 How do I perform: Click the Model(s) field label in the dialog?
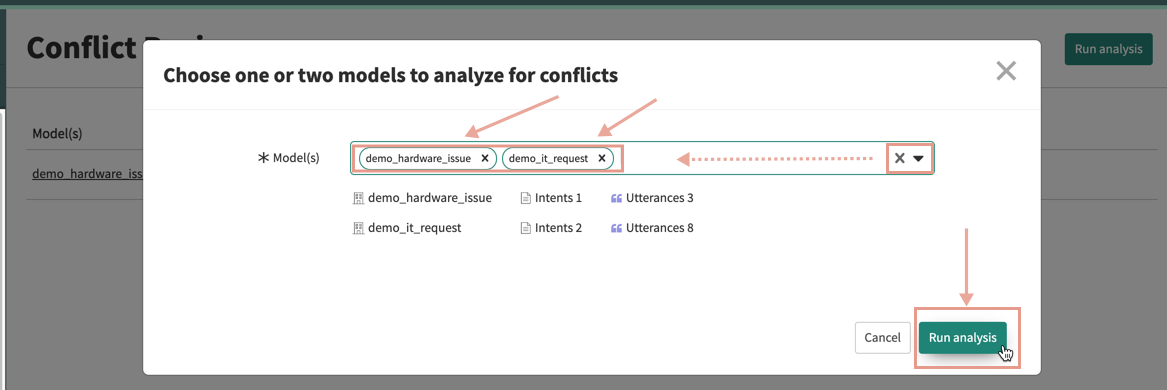click(296, 158)
